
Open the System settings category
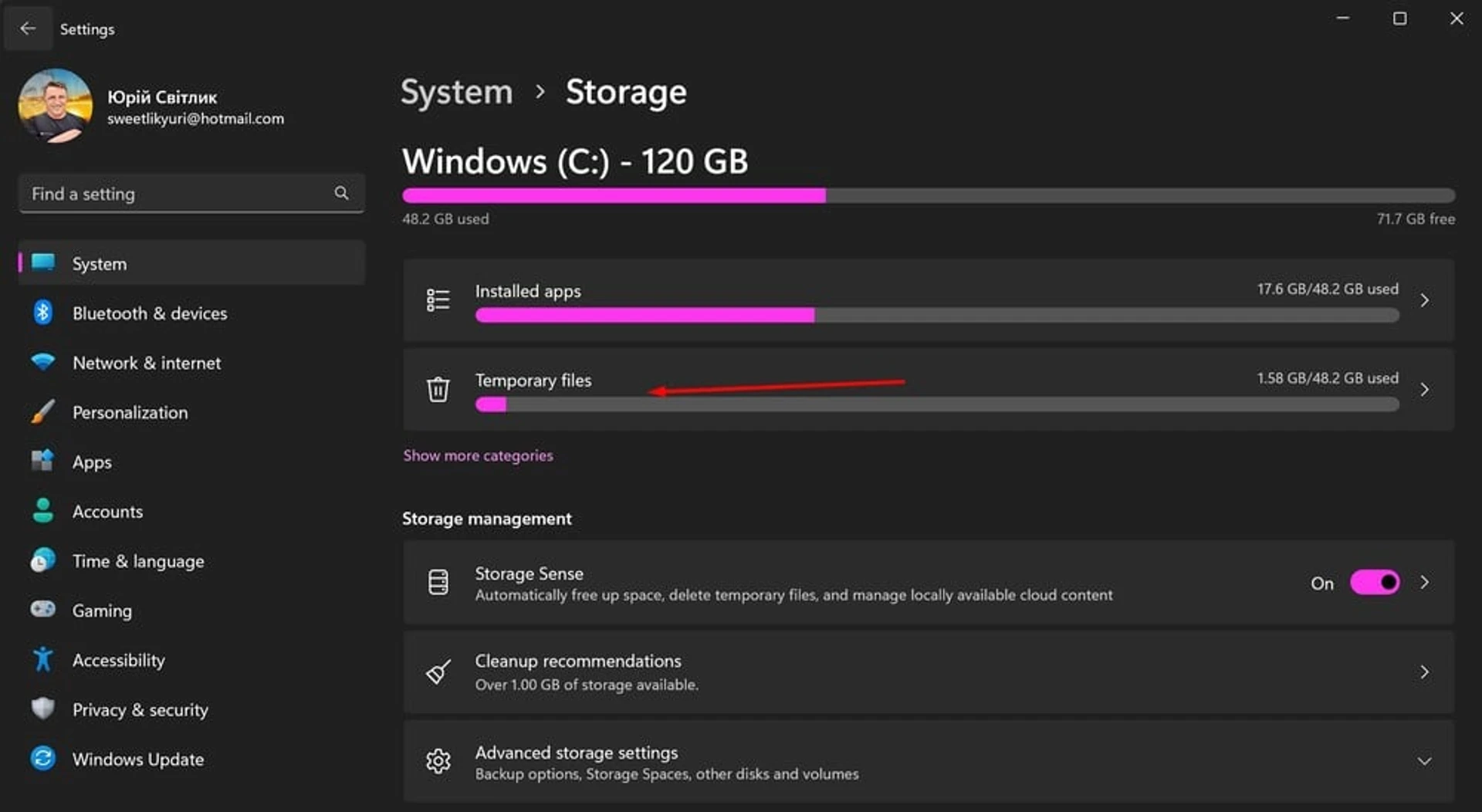pyautogui.click(x=191, y=263)
